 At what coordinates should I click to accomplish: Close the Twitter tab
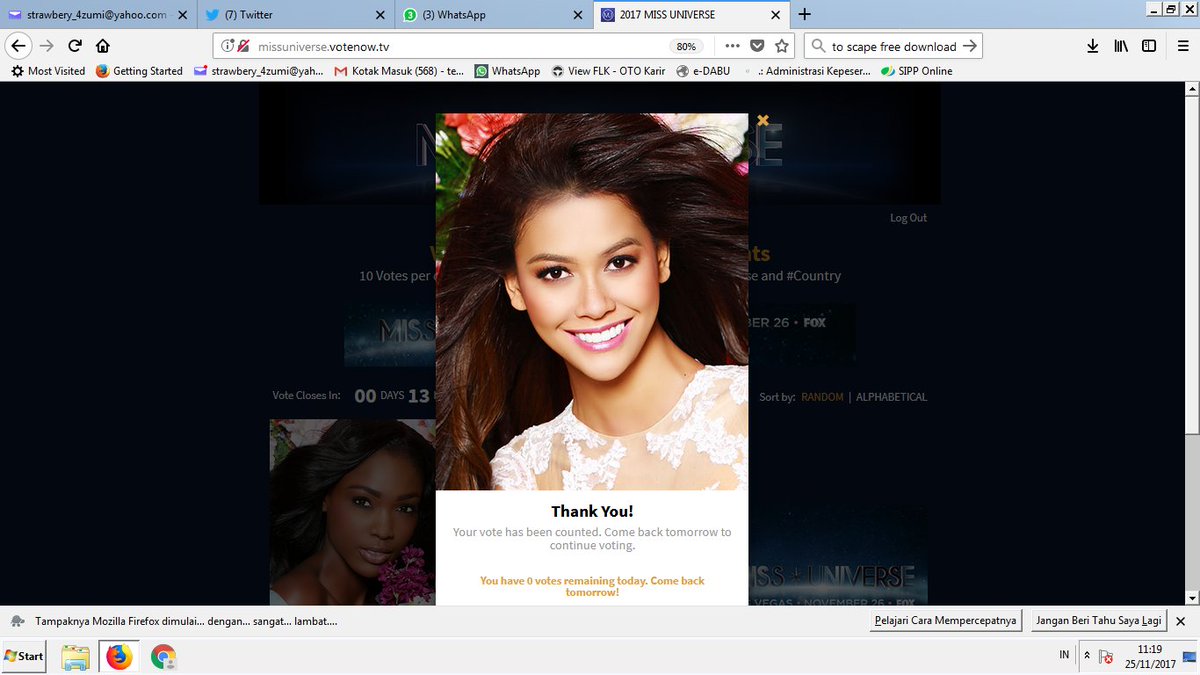point(380,15)
